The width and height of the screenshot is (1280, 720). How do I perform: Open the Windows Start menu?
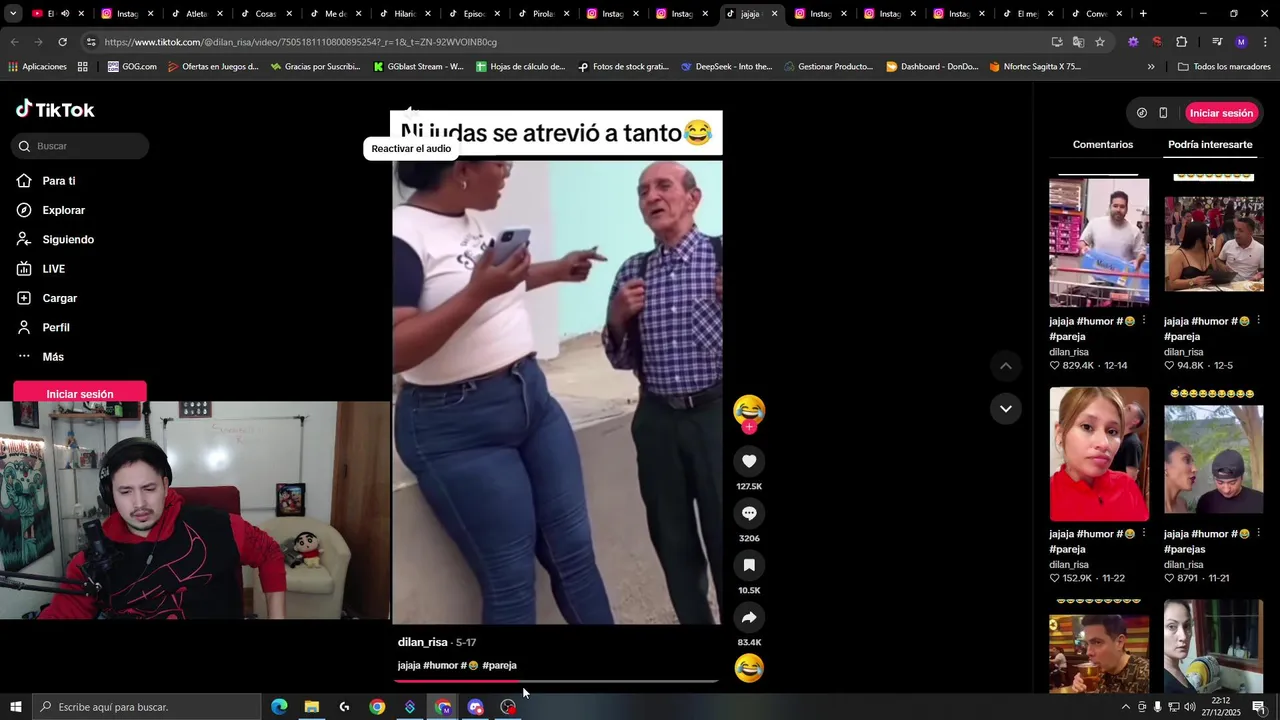coord(16,707)
